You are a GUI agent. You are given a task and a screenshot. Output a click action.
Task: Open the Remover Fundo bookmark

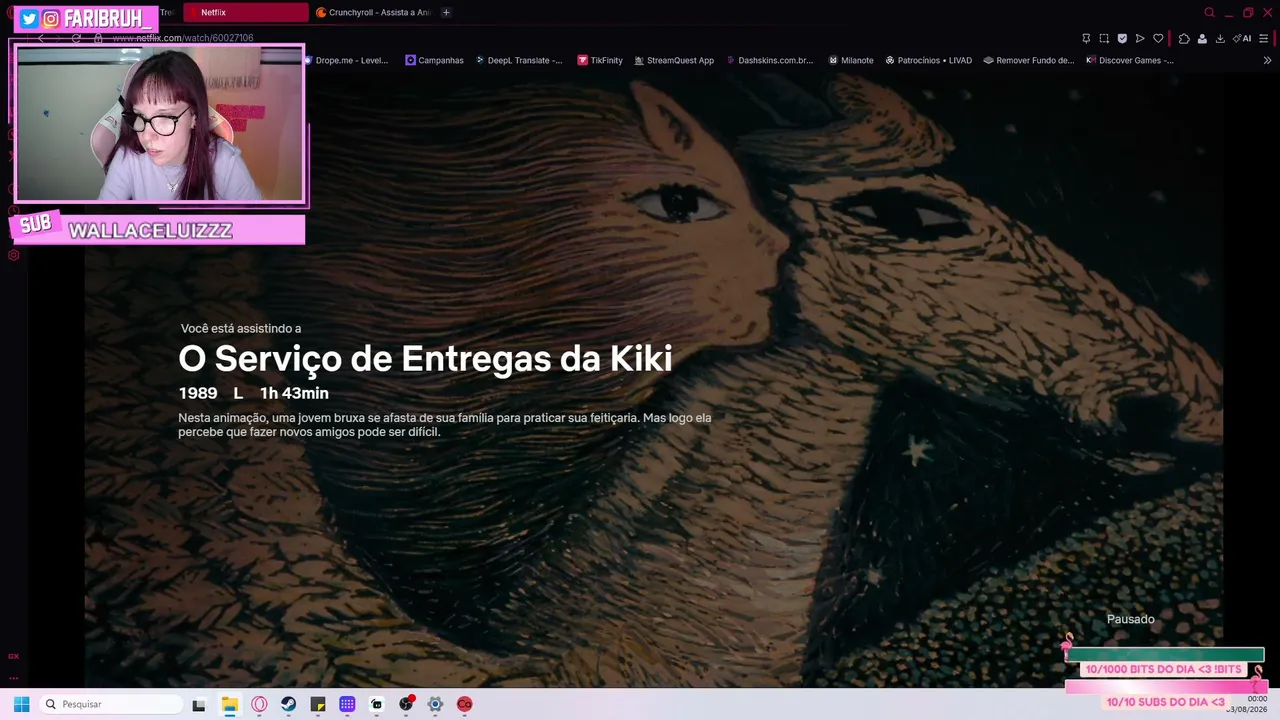tap(1029, 60)
